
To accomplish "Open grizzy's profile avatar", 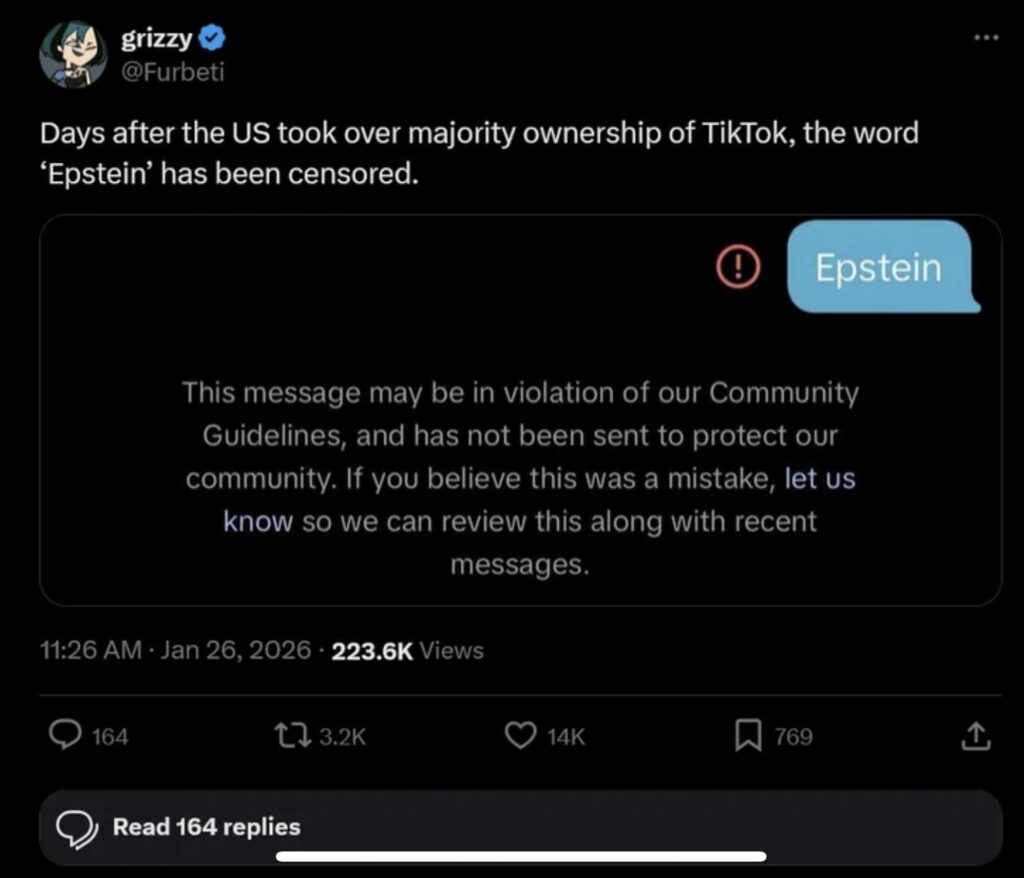I will coord(72,53).
